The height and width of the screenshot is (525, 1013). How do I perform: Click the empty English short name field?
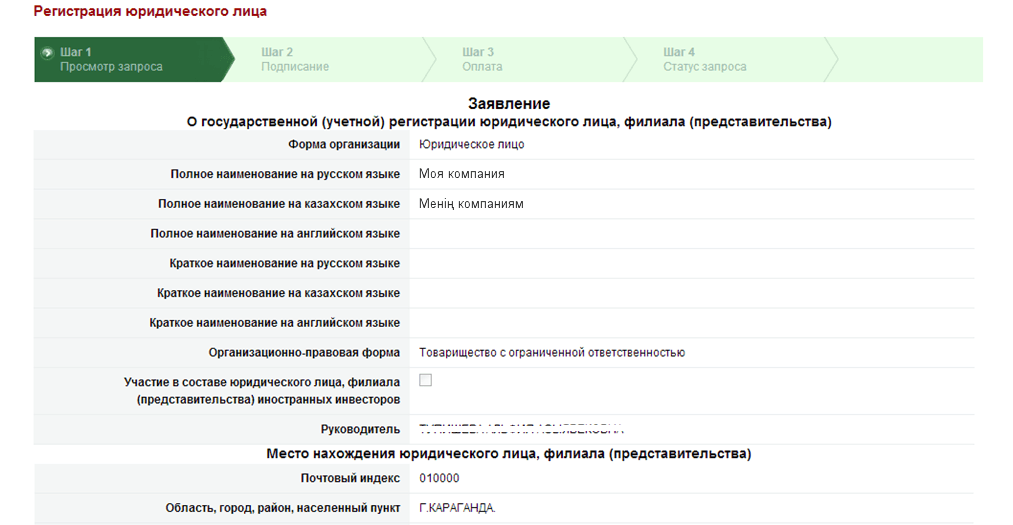(x=691, y=323)
